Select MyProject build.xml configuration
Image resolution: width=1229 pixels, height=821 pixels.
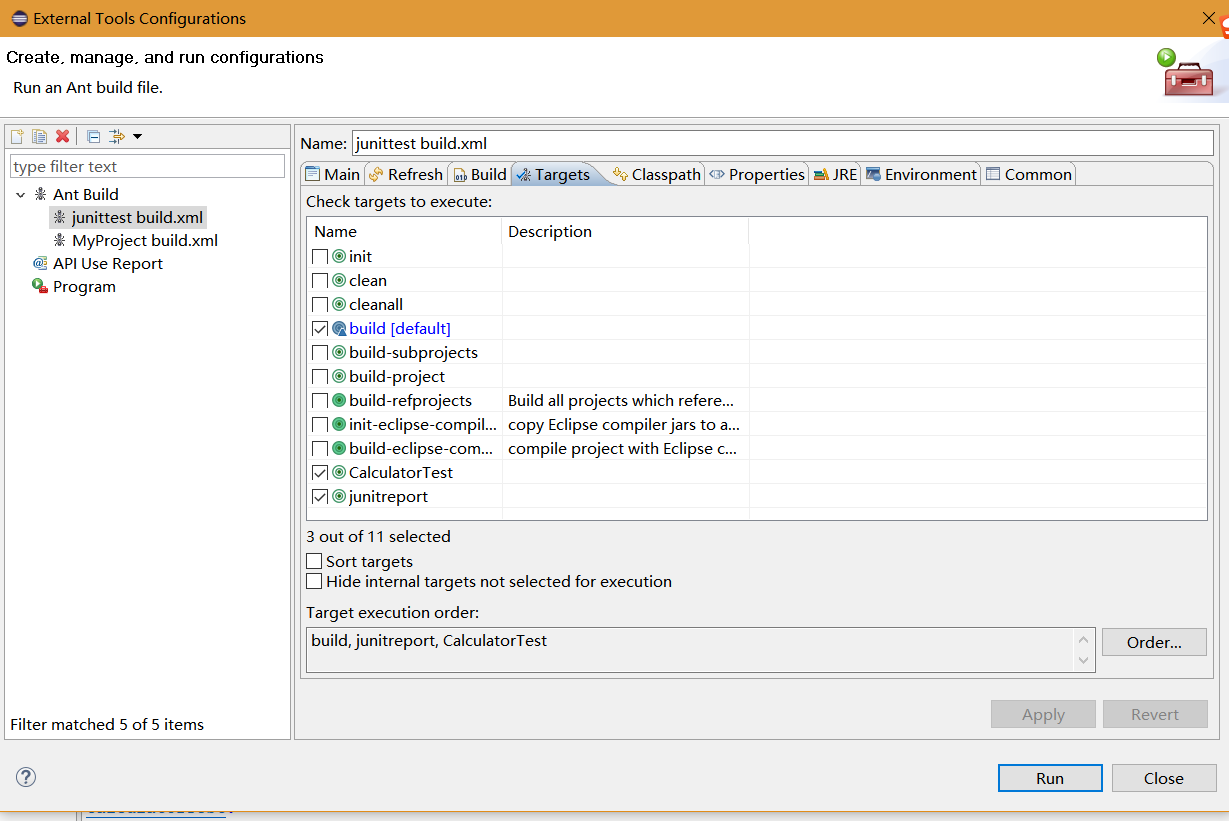click(x=144, y=240)
